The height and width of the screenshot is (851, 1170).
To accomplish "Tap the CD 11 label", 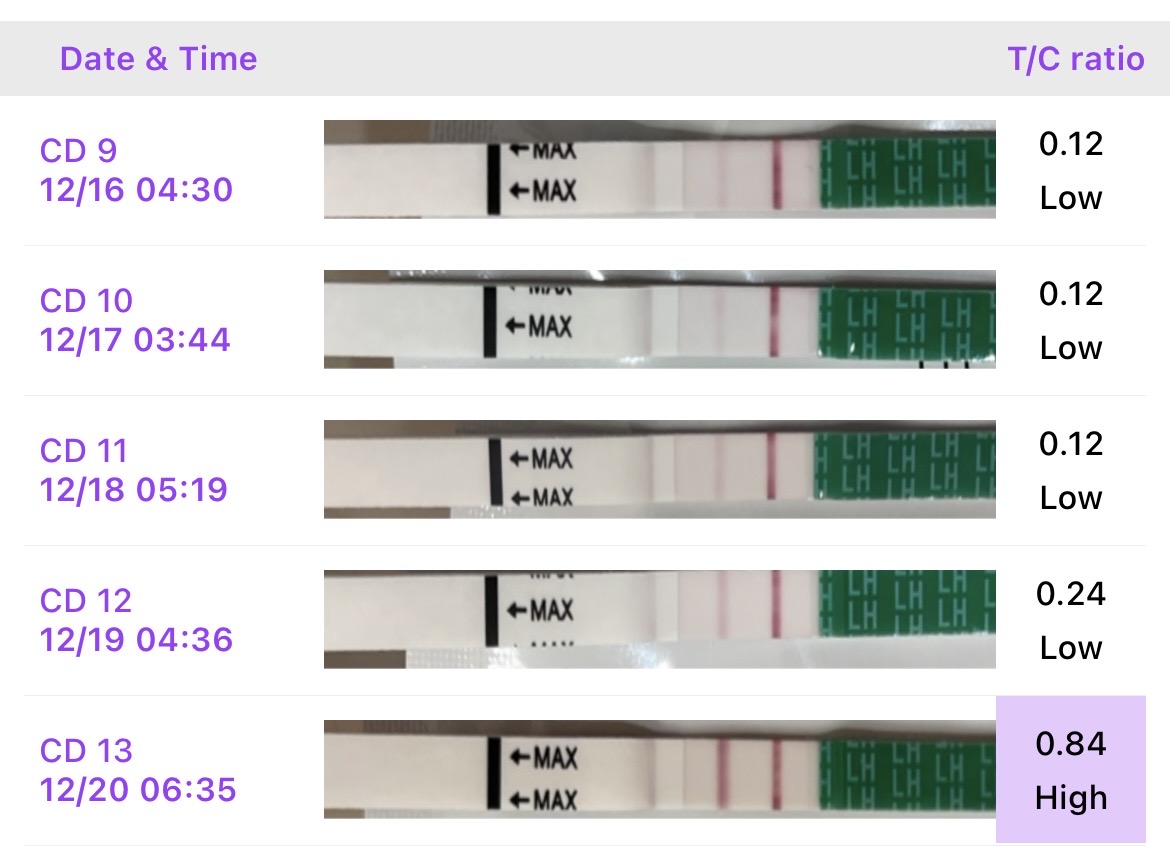I will (x=84, y=451).
